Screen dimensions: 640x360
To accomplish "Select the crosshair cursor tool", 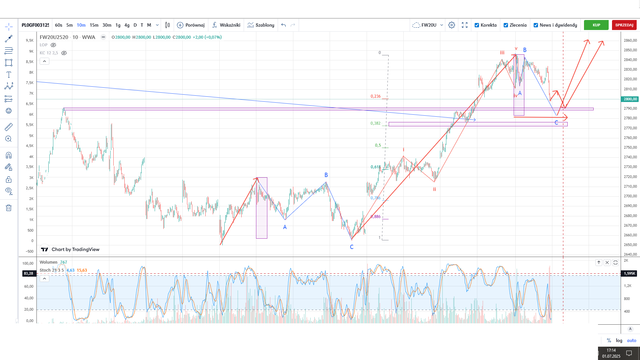I will point(9,27).
